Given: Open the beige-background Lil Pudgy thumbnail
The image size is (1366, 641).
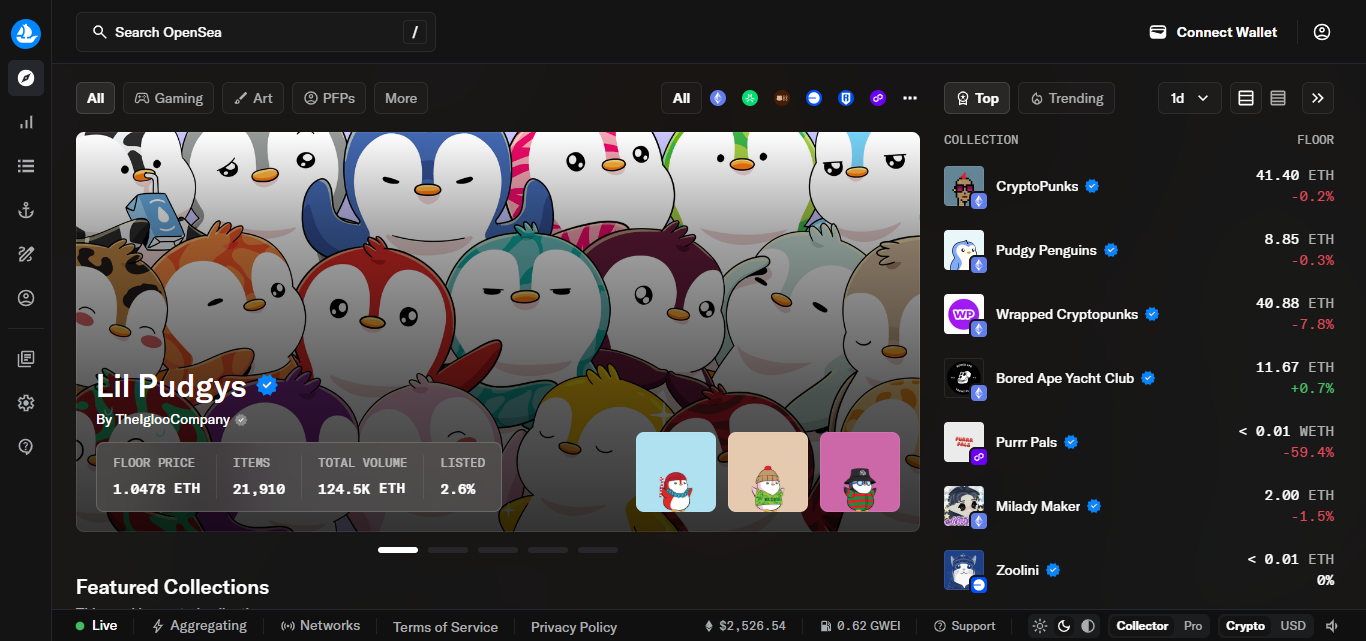Looking at the screenshot, I should tap(768, 472).
